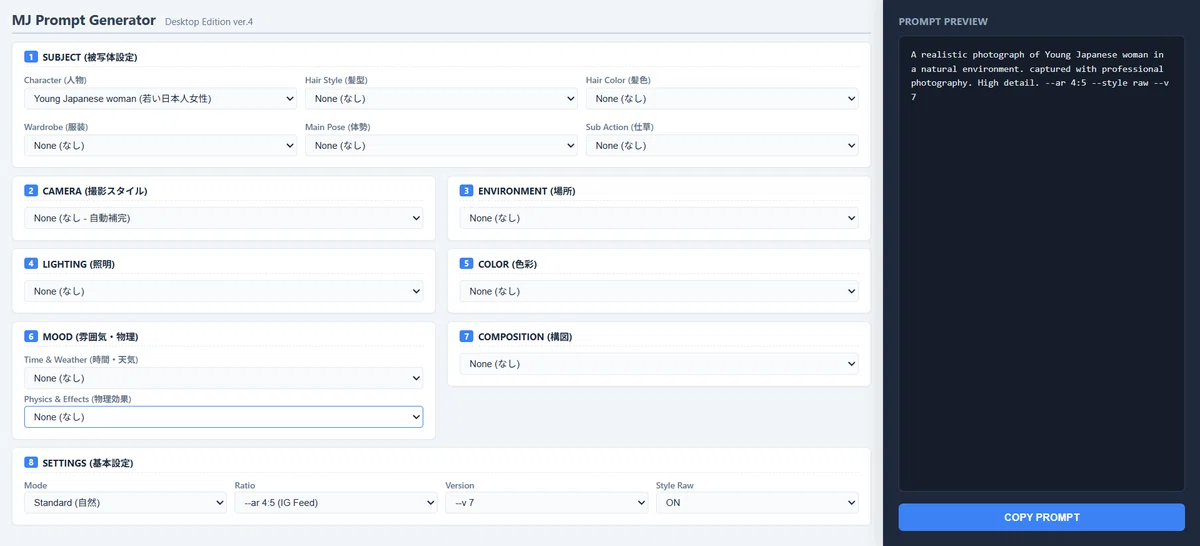
Task: Click the Style Raw label
Action: [675, 485]
